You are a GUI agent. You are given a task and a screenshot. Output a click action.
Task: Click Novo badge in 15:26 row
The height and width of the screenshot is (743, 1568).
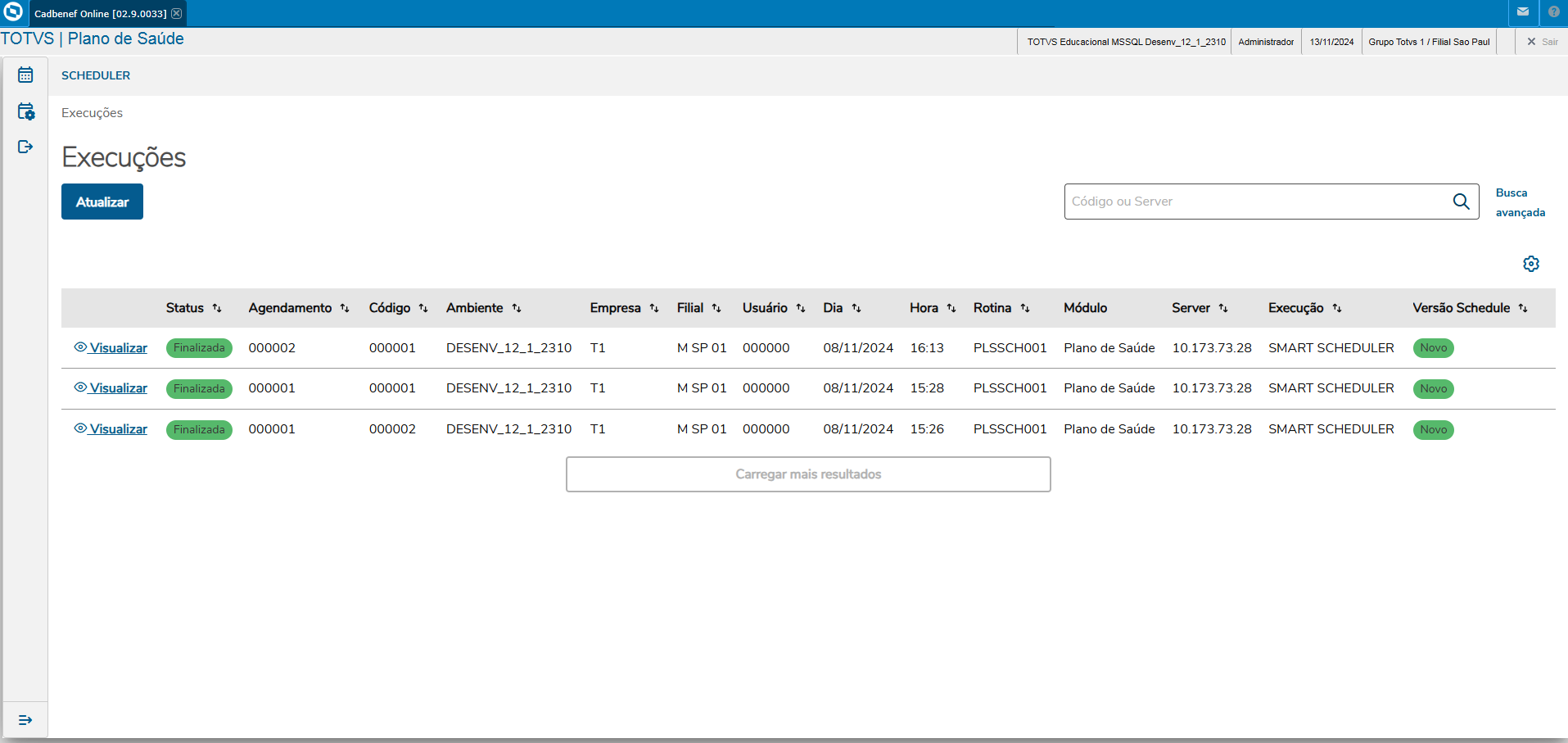click(x=1433, y=429)
